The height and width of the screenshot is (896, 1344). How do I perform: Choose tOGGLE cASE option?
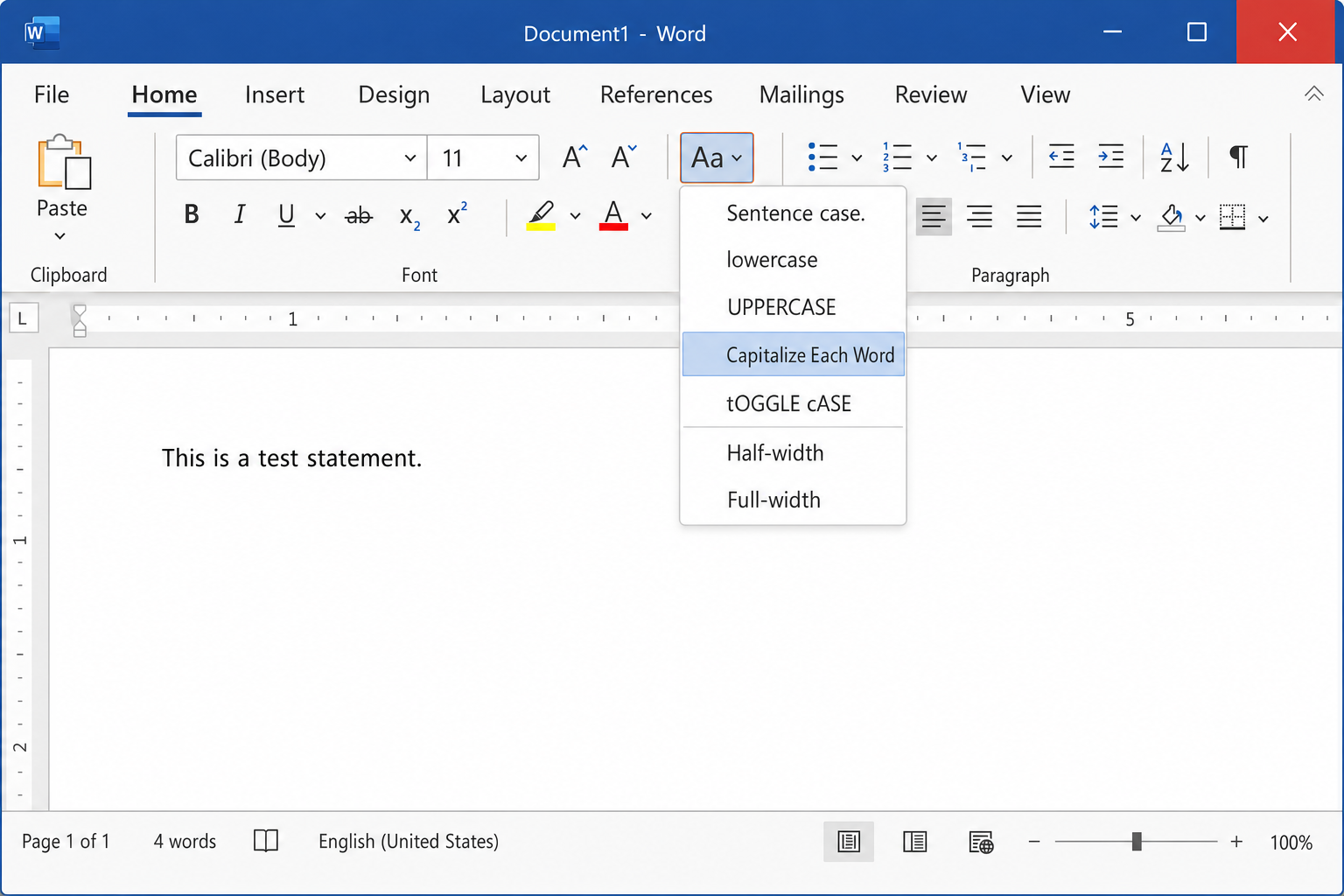793,403
